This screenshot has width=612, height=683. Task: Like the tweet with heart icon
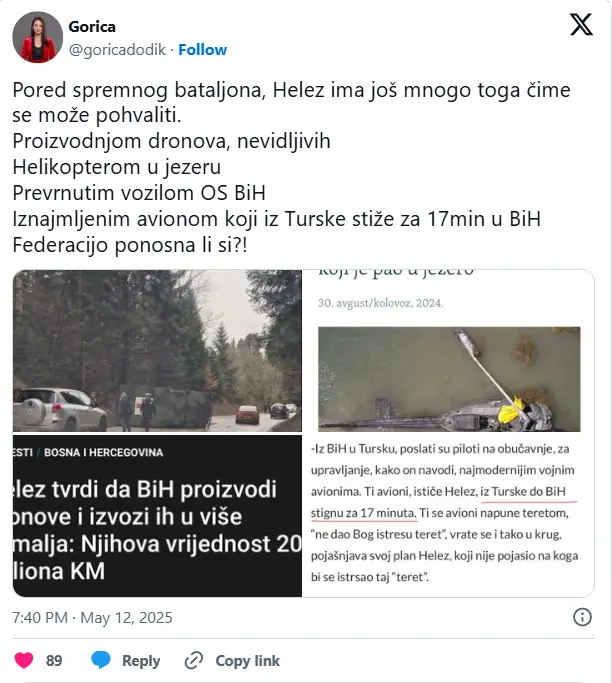(24, 660)
